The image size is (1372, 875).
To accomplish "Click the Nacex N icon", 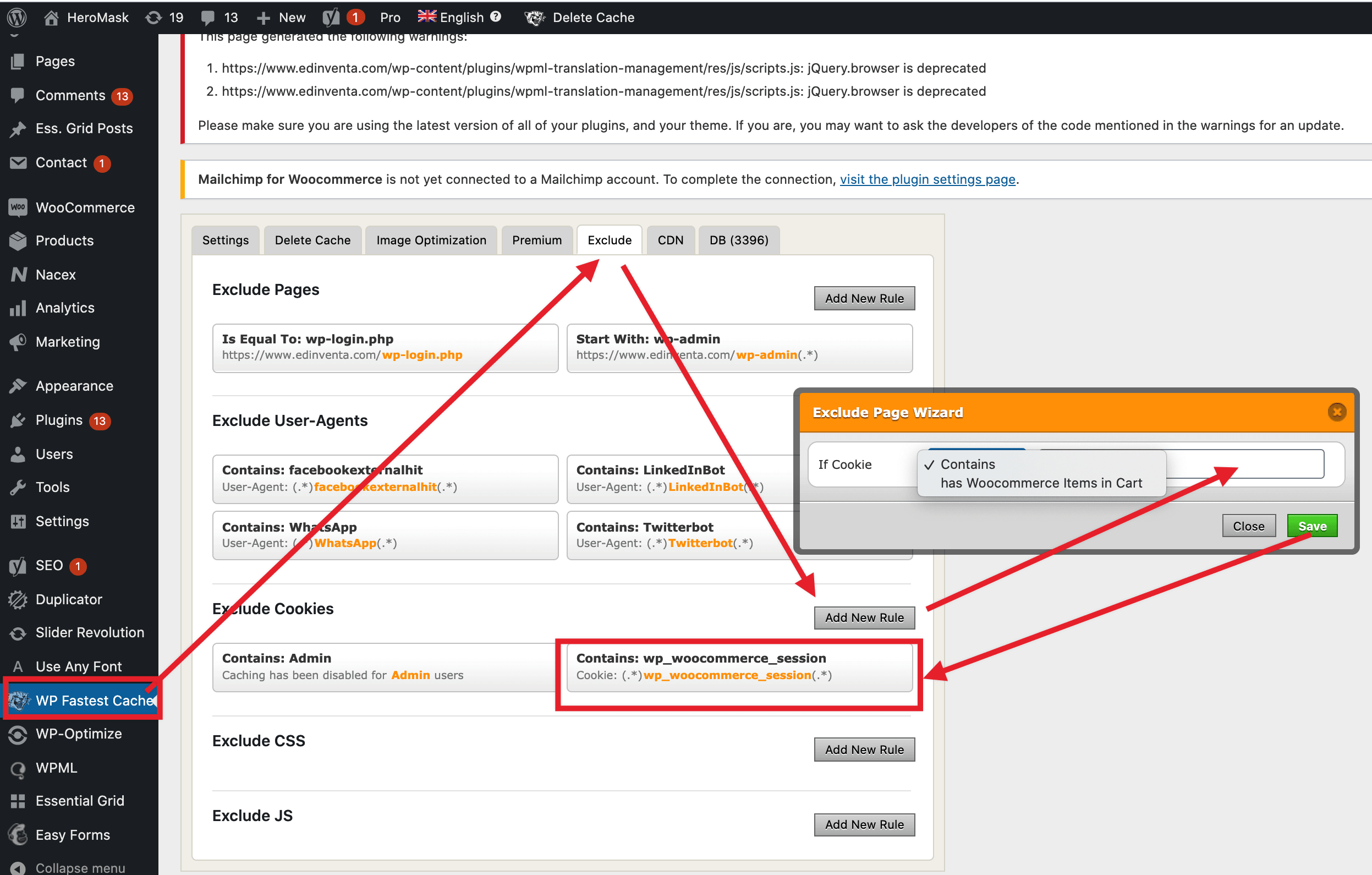I will (18, 275).
